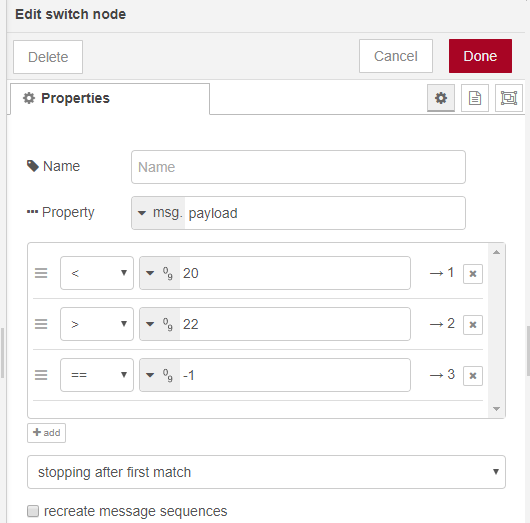Open node properties gear icon tab
This screenshot has width=530, height=523.
[441, 98]
